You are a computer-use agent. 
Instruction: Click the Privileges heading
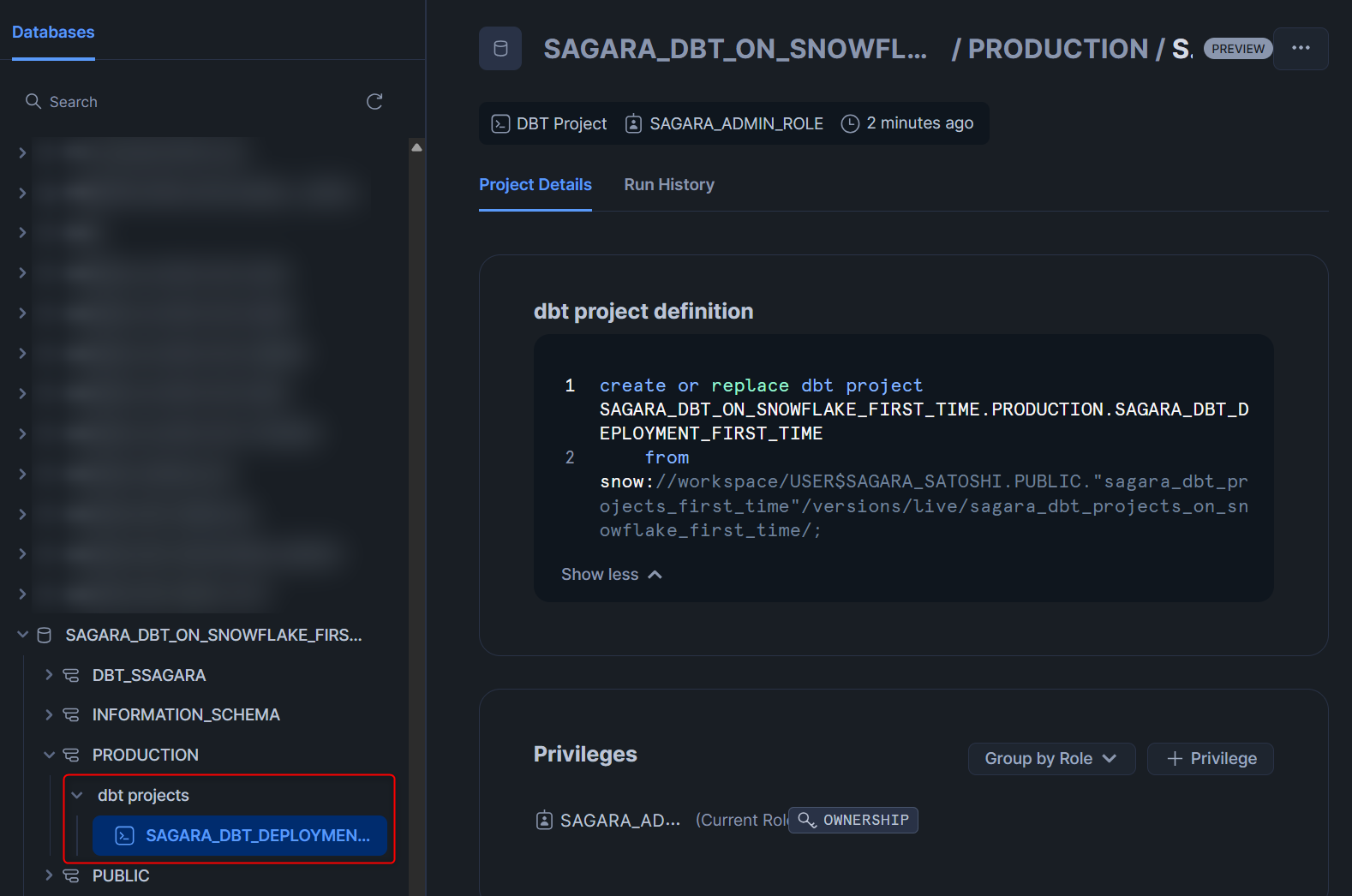585,755
